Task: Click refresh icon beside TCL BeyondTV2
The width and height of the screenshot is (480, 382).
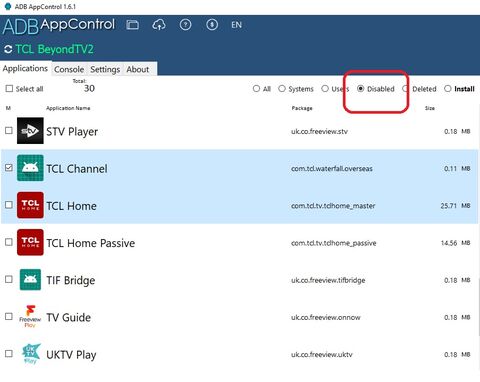Action: click(x=8, y=50)
